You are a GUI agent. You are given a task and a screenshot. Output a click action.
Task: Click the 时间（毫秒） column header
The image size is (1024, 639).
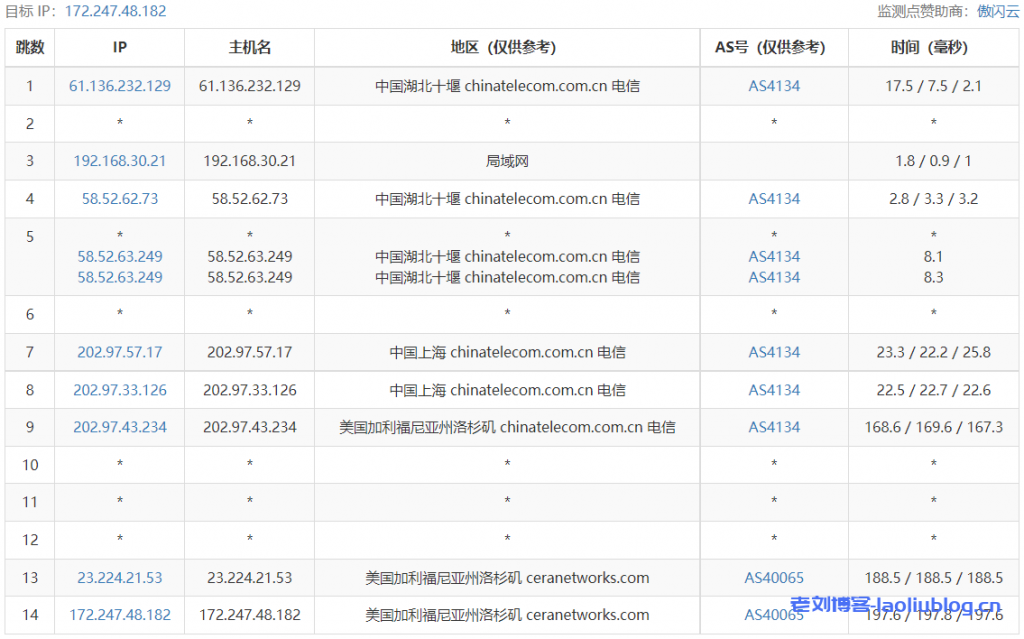[x=933, y=47]
